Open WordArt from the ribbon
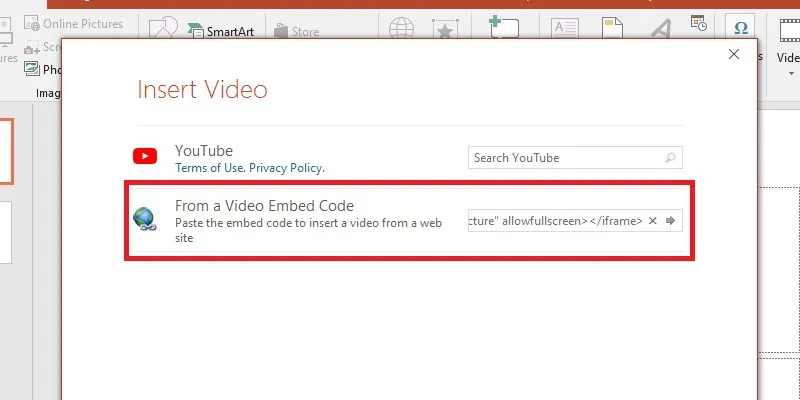The width and height of the screenshot is (800, 400). point(661,28)
